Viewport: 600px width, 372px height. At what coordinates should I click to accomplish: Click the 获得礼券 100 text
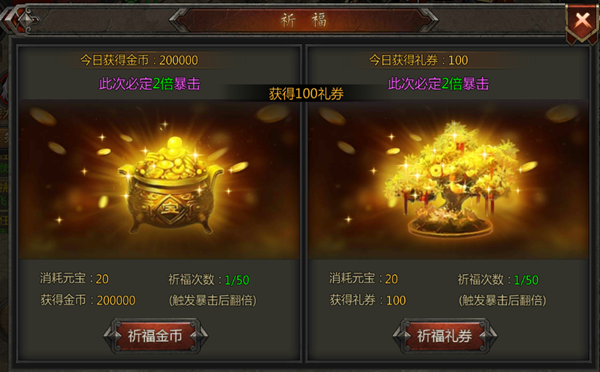click(x=368, y=300)
